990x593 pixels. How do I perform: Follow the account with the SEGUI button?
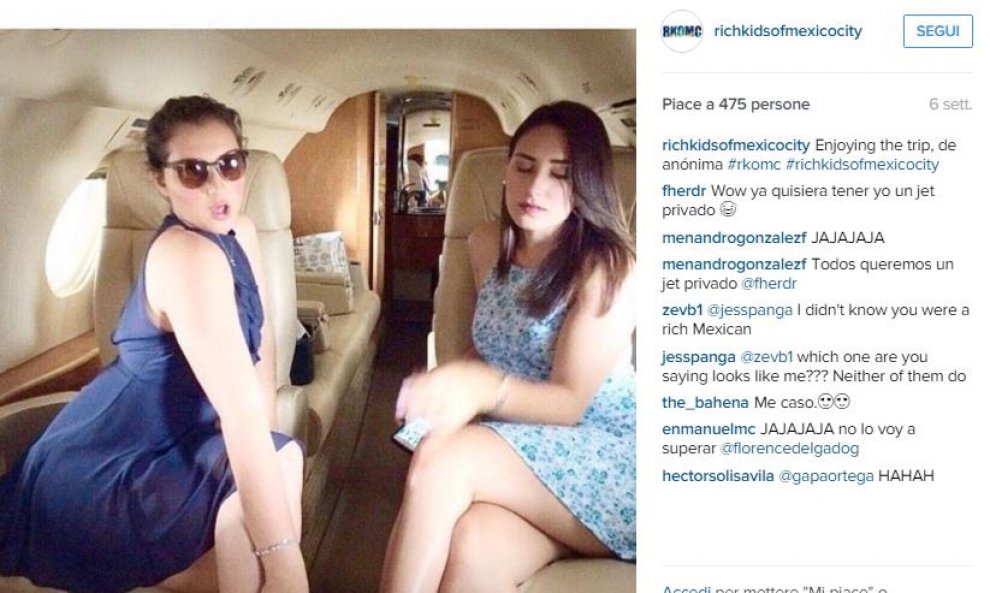(x=938, y=31)
